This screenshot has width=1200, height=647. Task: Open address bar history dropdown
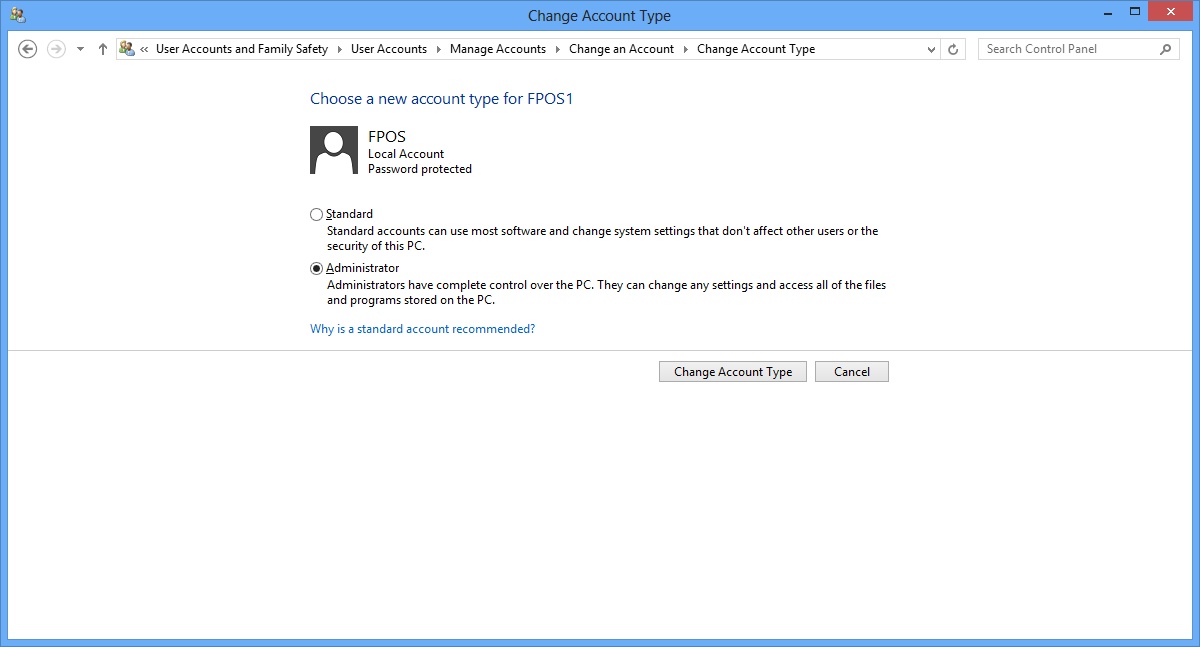point(931,49)
